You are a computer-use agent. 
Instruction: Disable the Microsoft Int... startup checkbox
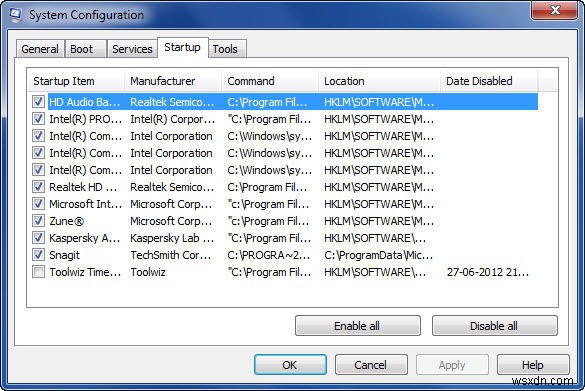(x=38, y=204)
